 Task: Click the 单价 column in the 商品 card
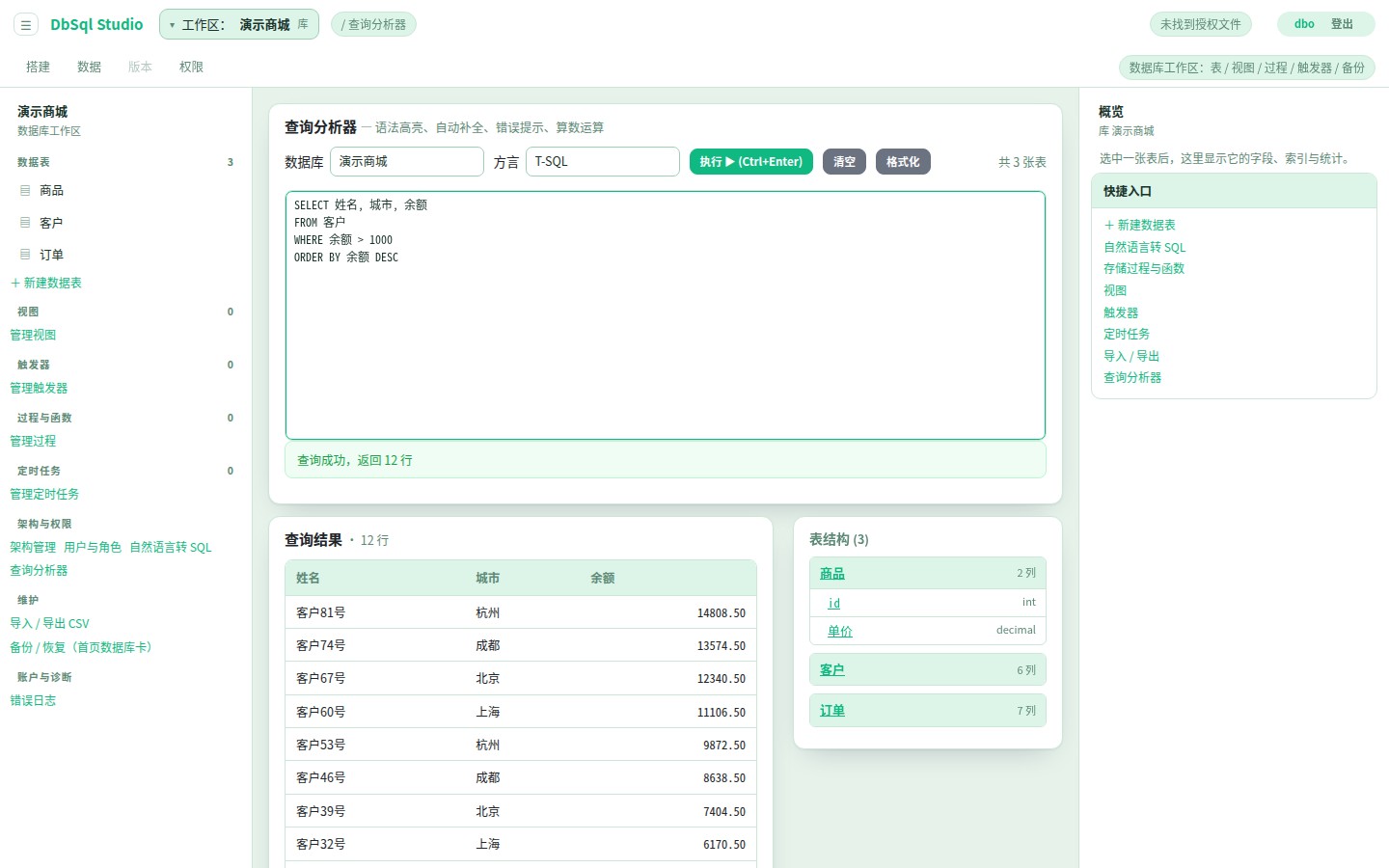pyautogui.click(x=840, y=631)
